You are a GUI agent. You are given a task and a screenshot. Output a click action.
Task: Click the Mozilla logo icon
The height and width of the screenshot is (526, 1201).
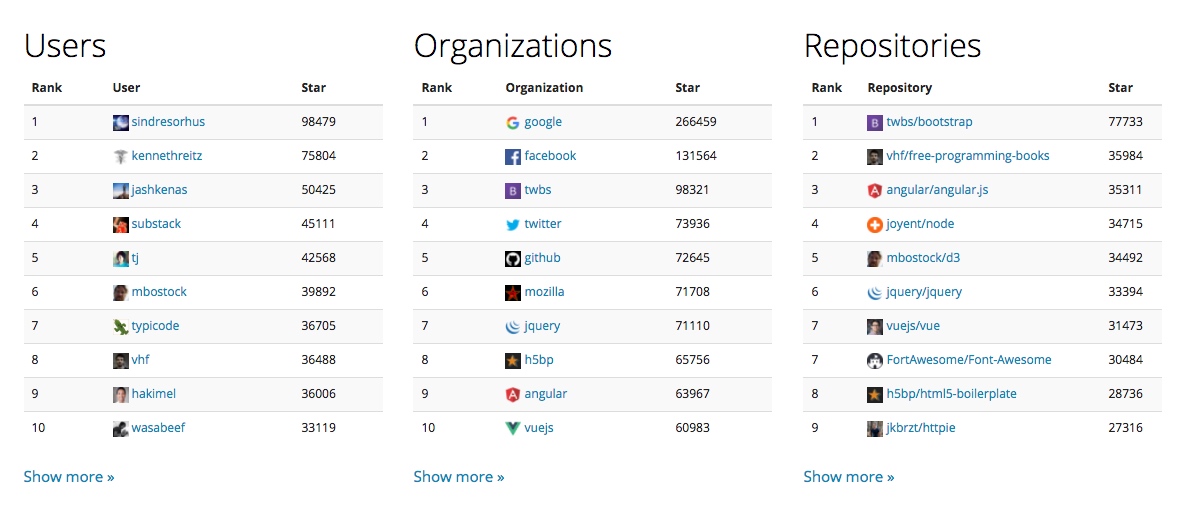pyautogui.click(x=513, y=292)
